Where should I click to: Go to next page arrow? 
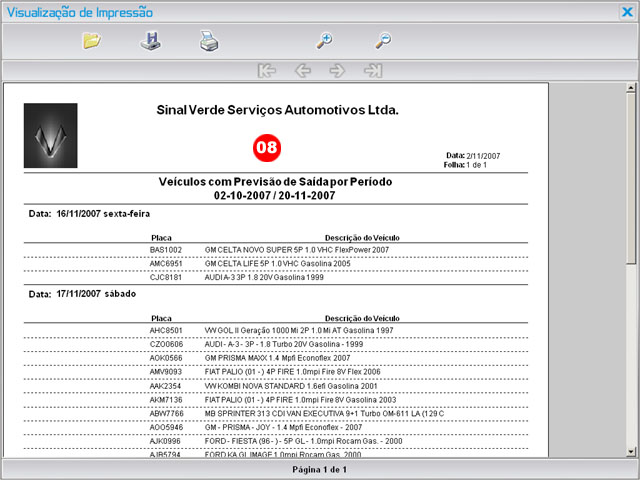point(337,71)
